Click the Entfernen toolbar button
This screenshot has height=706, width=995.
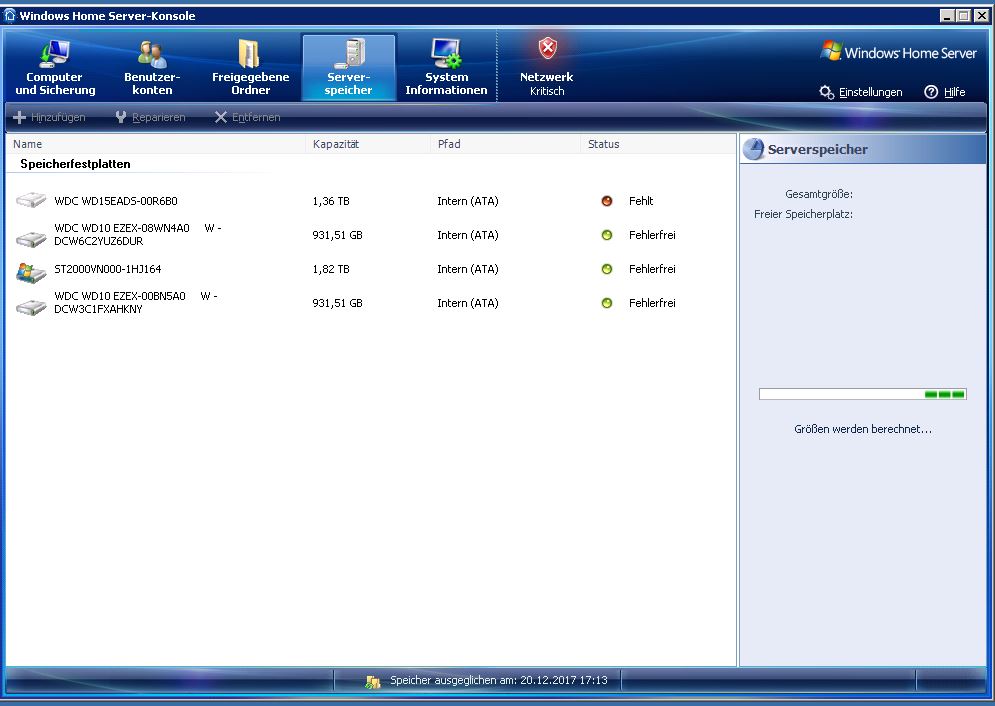coord(247,117)
